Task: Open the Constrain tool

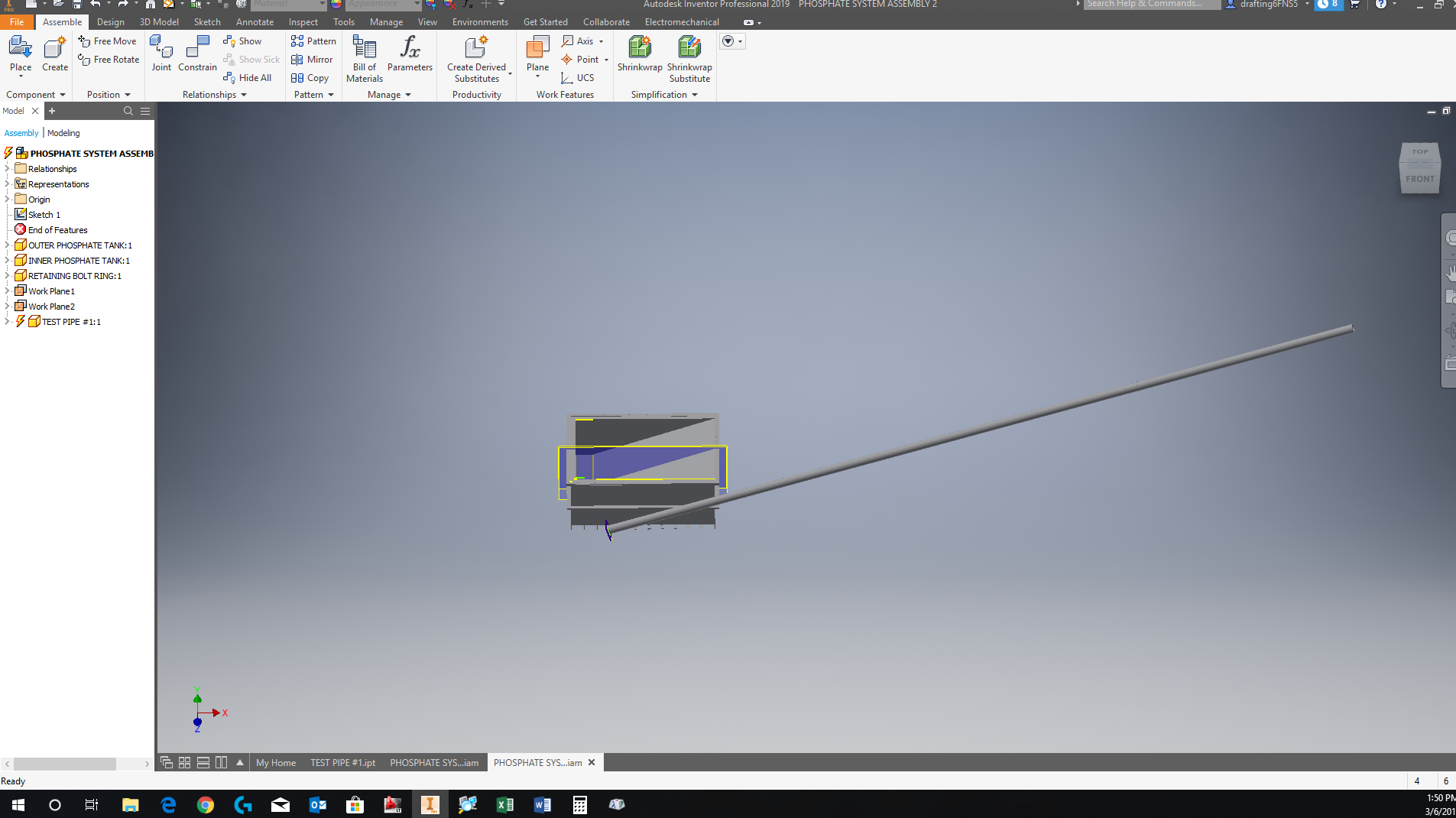Action: [197, 54]
